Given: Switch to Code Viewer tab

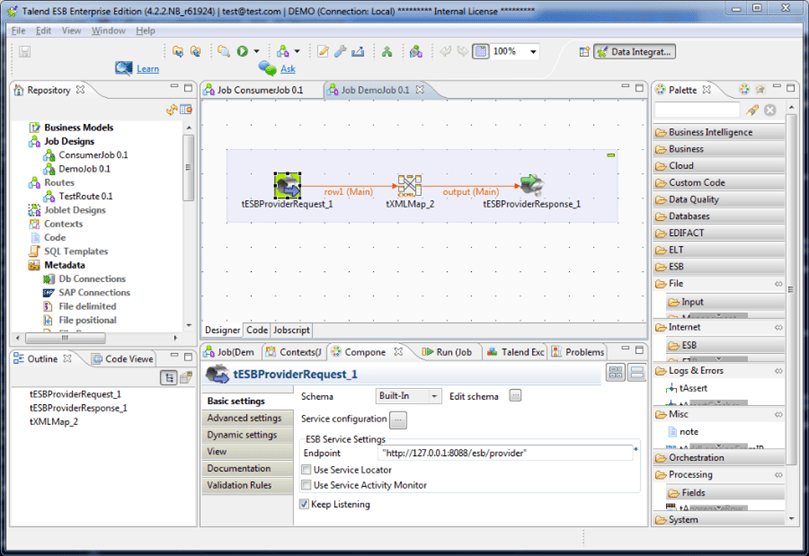Looking at the screenshot, I should [124, 358].
